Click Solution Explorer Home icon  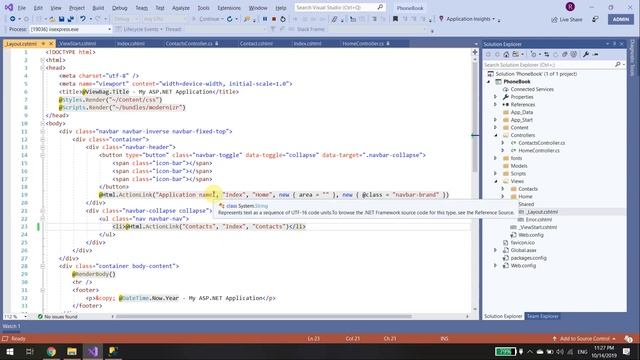[x=506, y=54]
